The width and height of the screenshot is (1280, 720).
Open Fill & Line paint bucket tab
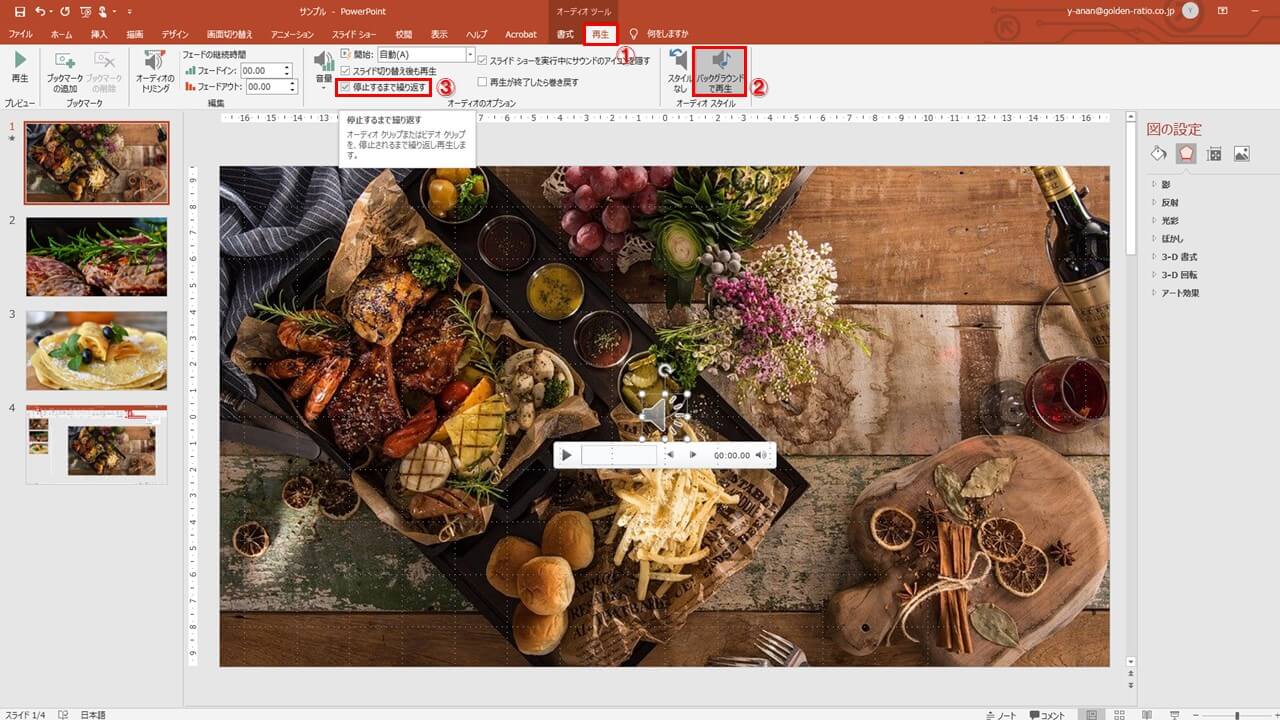tap(1158, 154)
